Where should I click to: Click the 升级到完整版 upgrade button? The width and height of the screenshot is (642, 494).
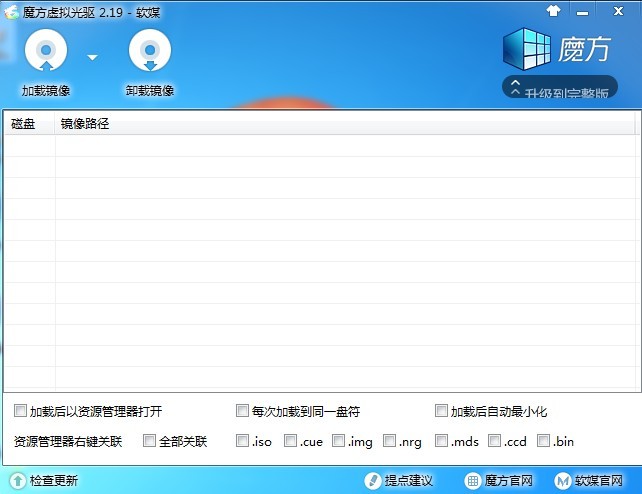coord(560,86)
